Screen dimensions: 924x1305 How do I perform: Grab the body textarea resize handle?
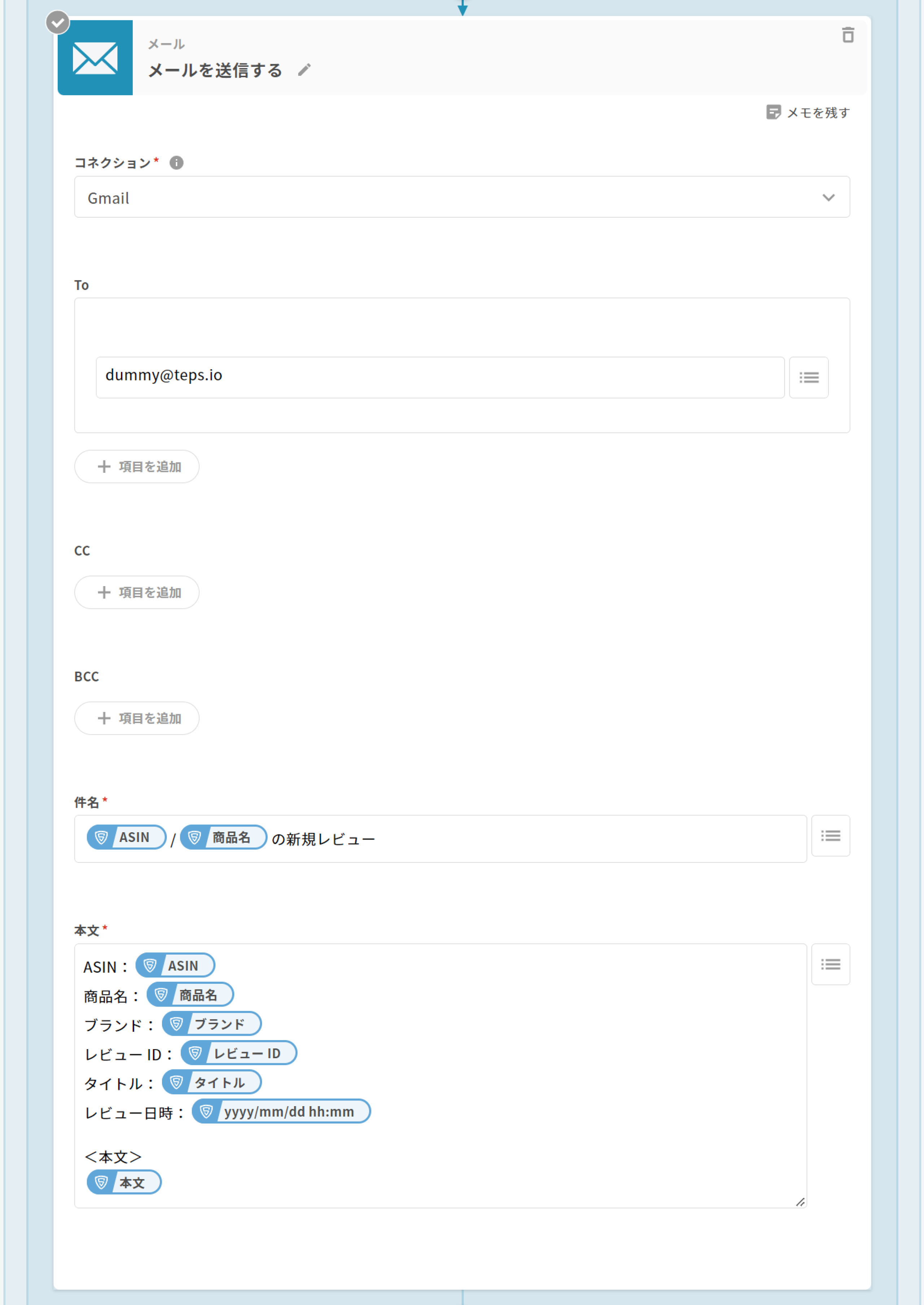800,1201
